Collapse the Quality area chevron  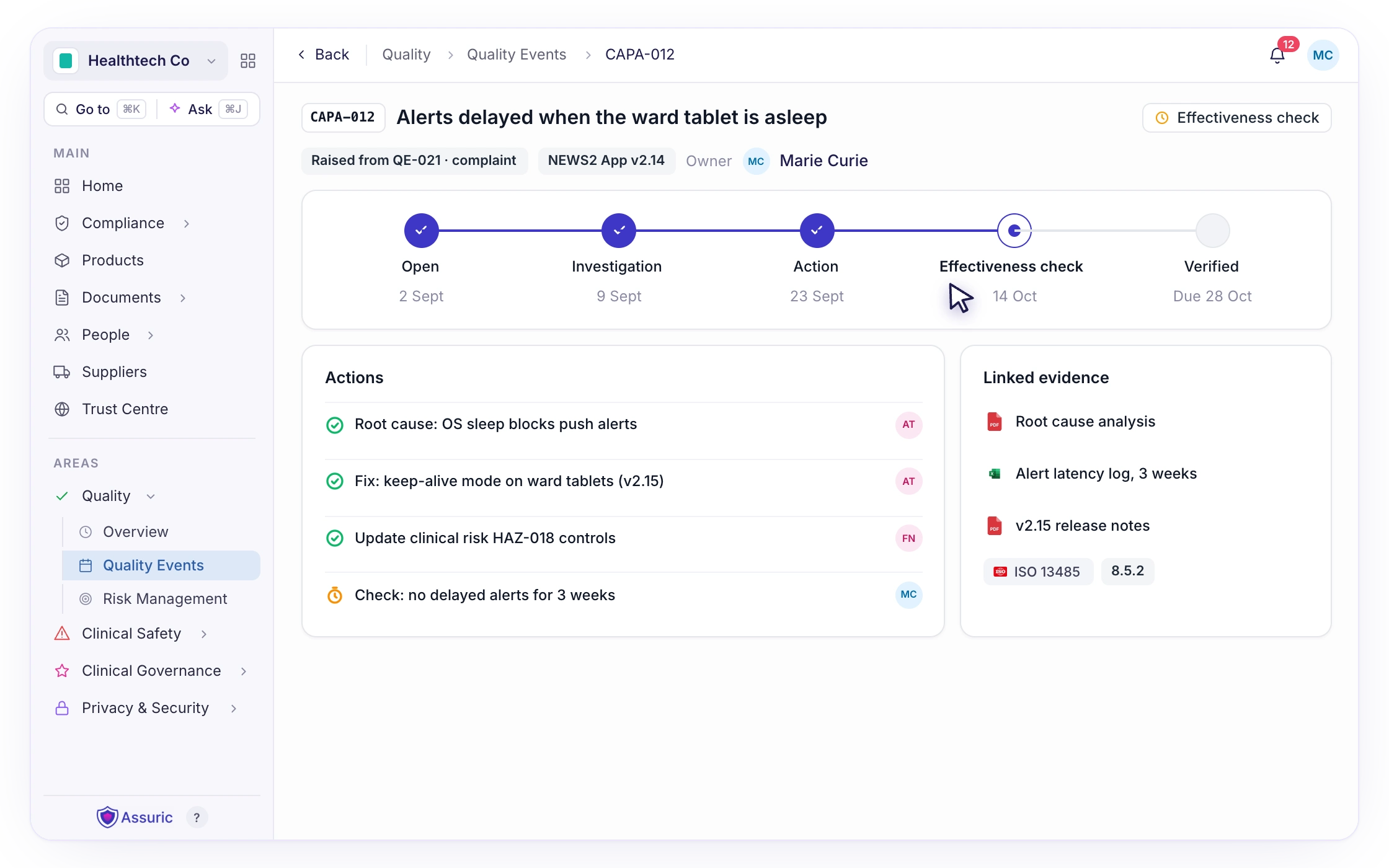point(151,496)
